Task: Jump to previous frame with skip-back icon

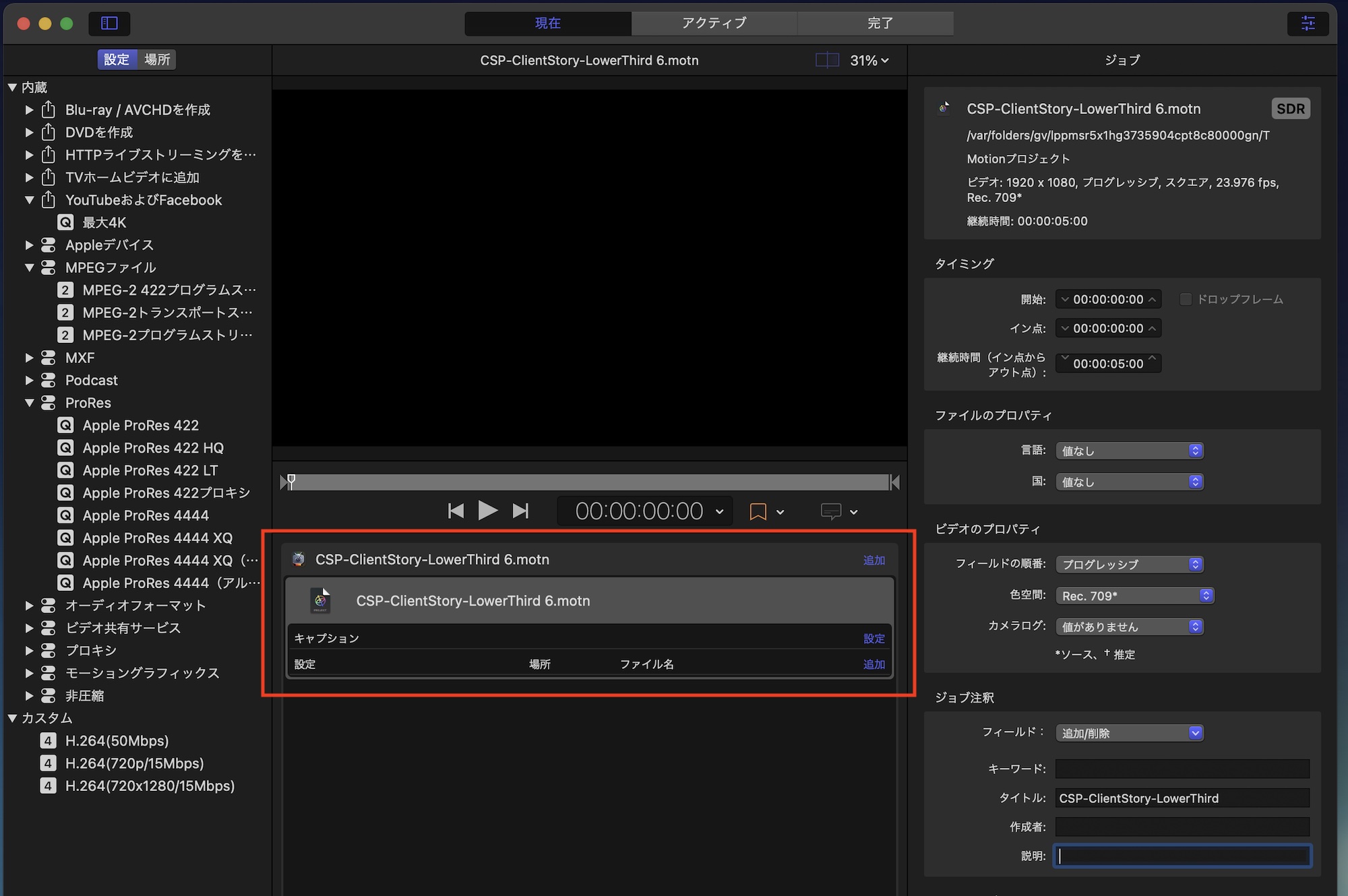Action: pyautogui.click(x=456, y=511)
